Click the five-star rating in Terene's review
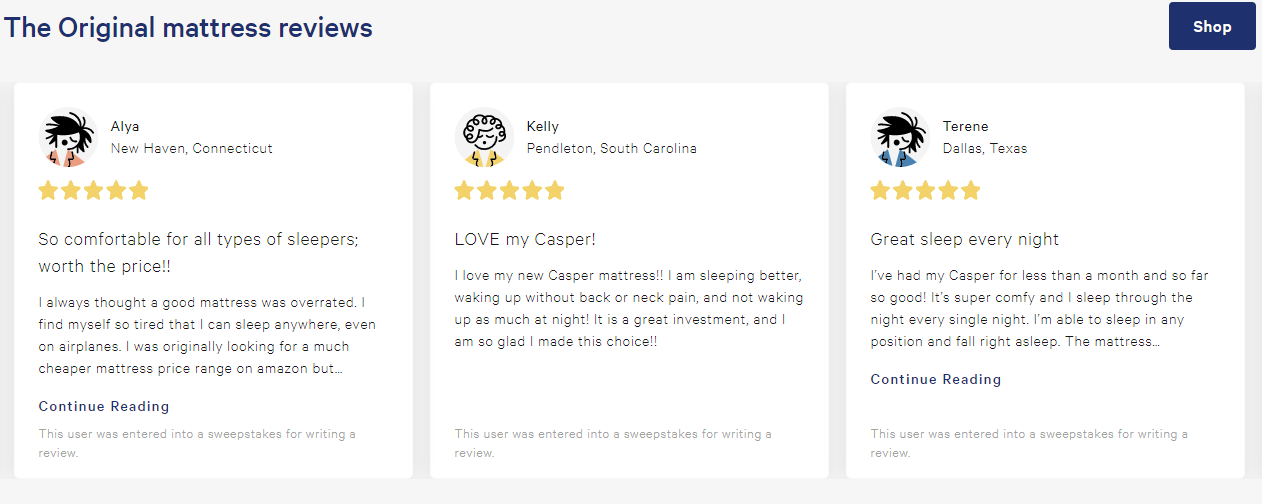 coord(925,190)
